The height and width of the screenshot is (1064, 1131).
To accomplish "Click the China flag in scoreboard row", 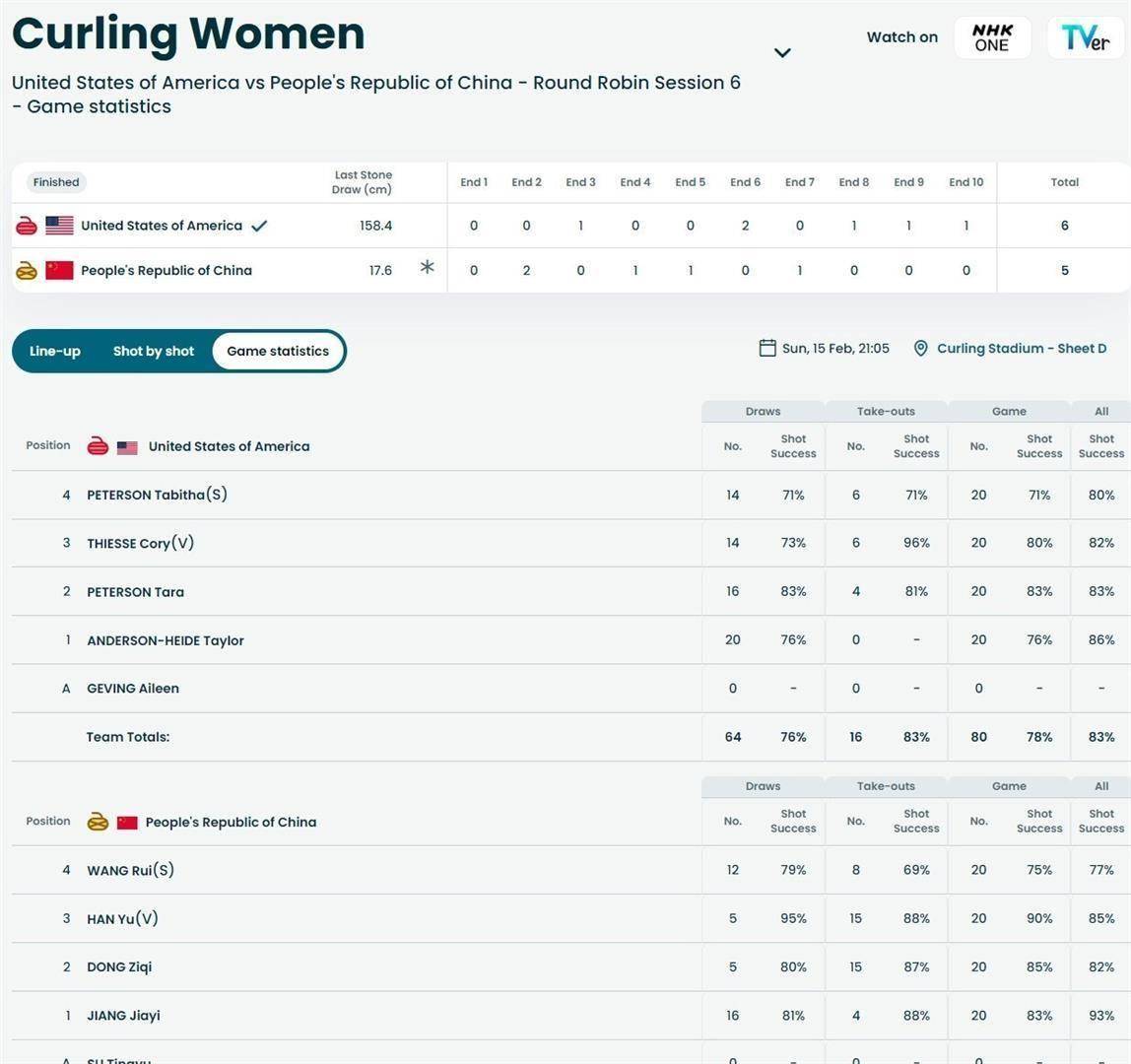I will coord(59,271).
